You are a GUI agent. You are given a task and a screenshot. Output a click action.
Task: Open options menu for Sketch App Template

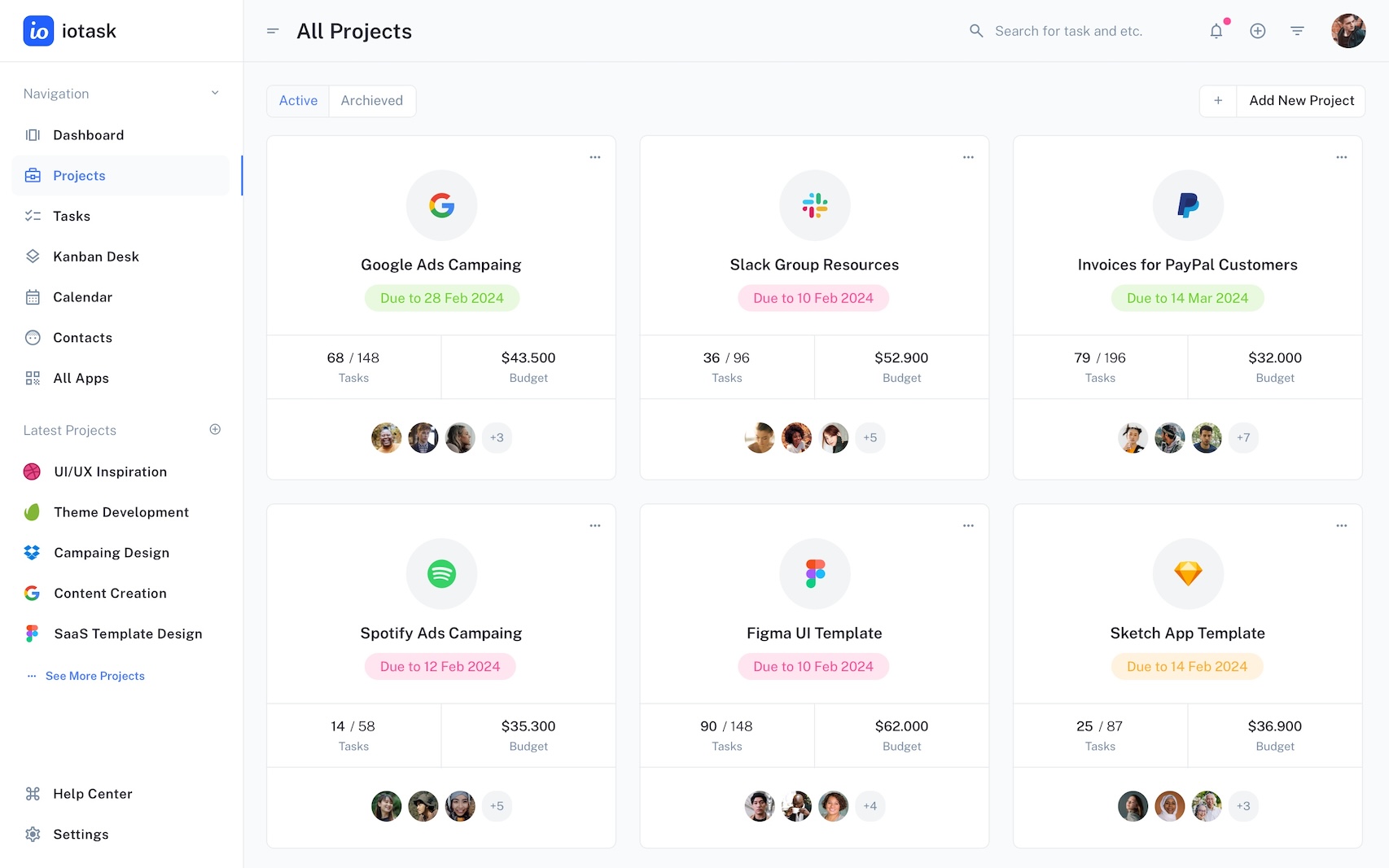tap(1341, 526)
